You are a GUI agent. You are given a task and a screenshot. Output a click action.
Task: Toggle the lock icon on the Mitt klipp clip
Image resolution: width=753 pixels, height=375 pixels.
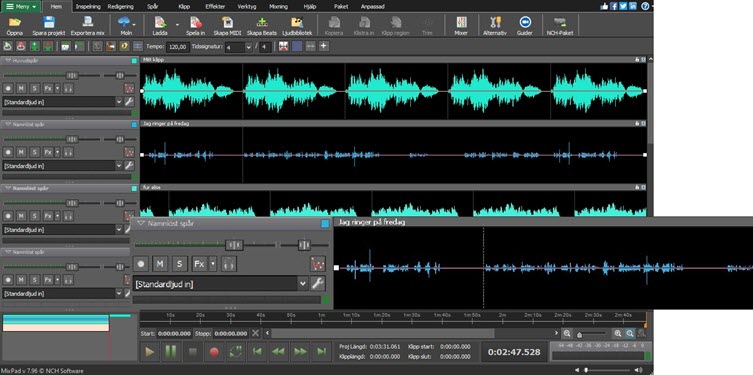pos(637,60)
